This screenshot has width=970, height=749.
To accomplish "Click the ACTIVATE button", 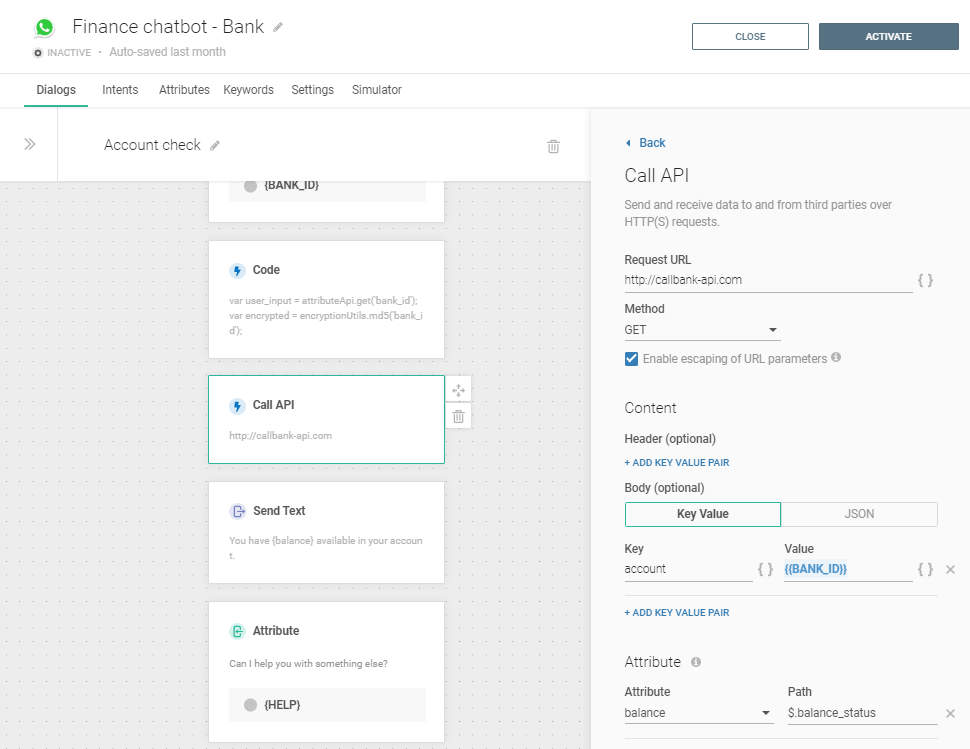I will [888, 36].
